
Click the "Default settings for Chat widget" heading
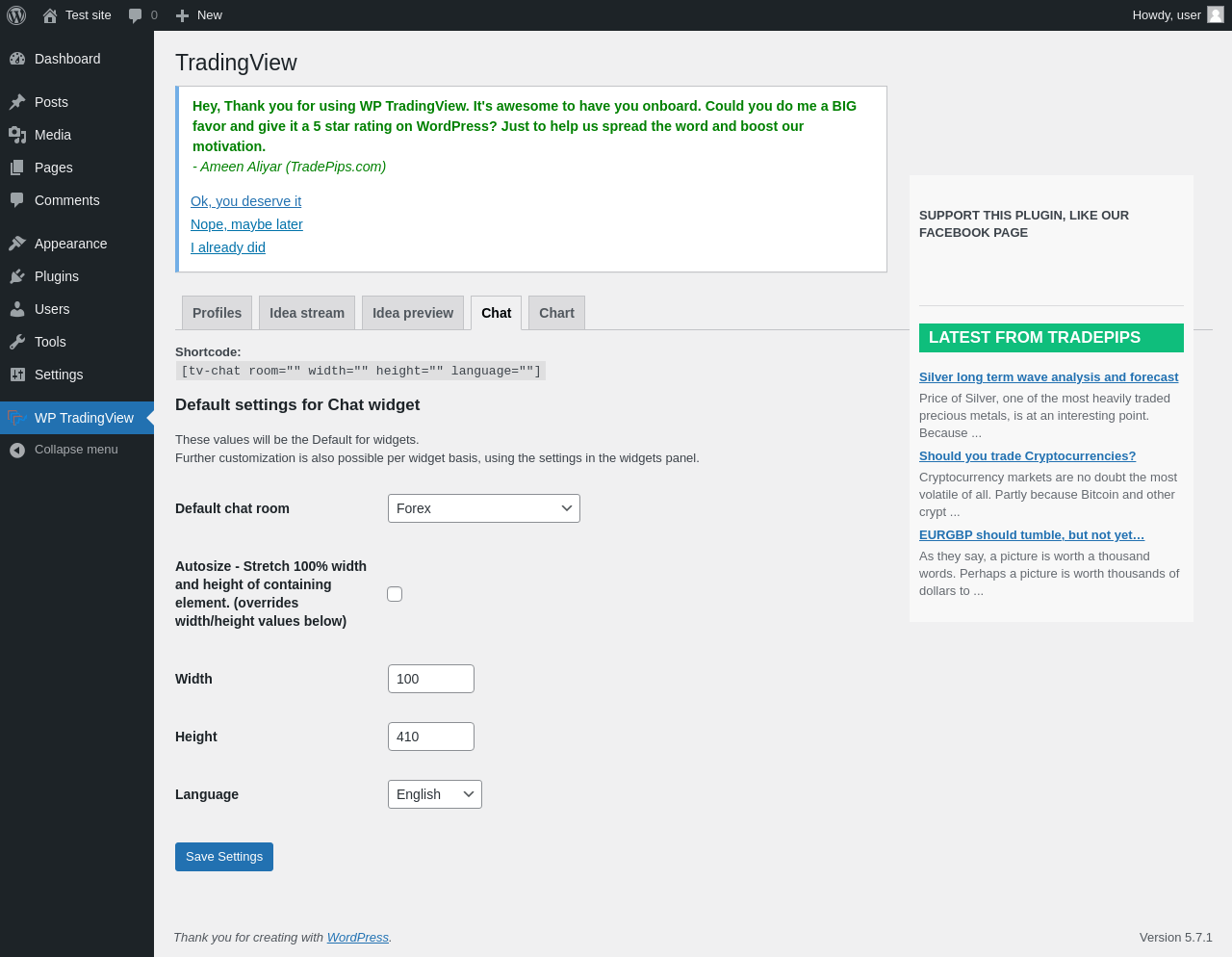point(297,405)
